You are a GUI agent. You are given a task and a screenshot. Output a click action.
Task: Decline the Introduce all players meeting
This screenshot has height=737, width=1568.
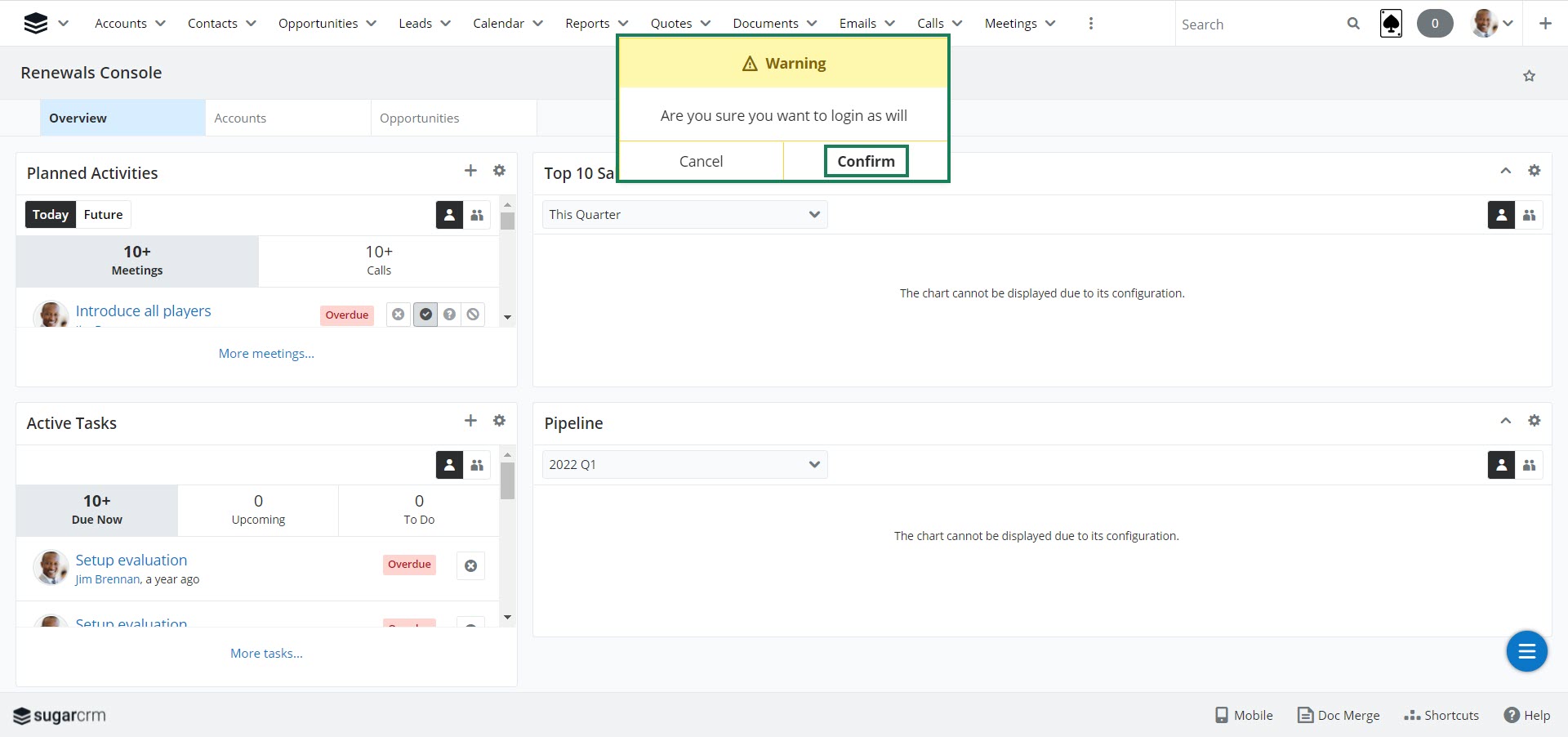click(x=473, y=315)
